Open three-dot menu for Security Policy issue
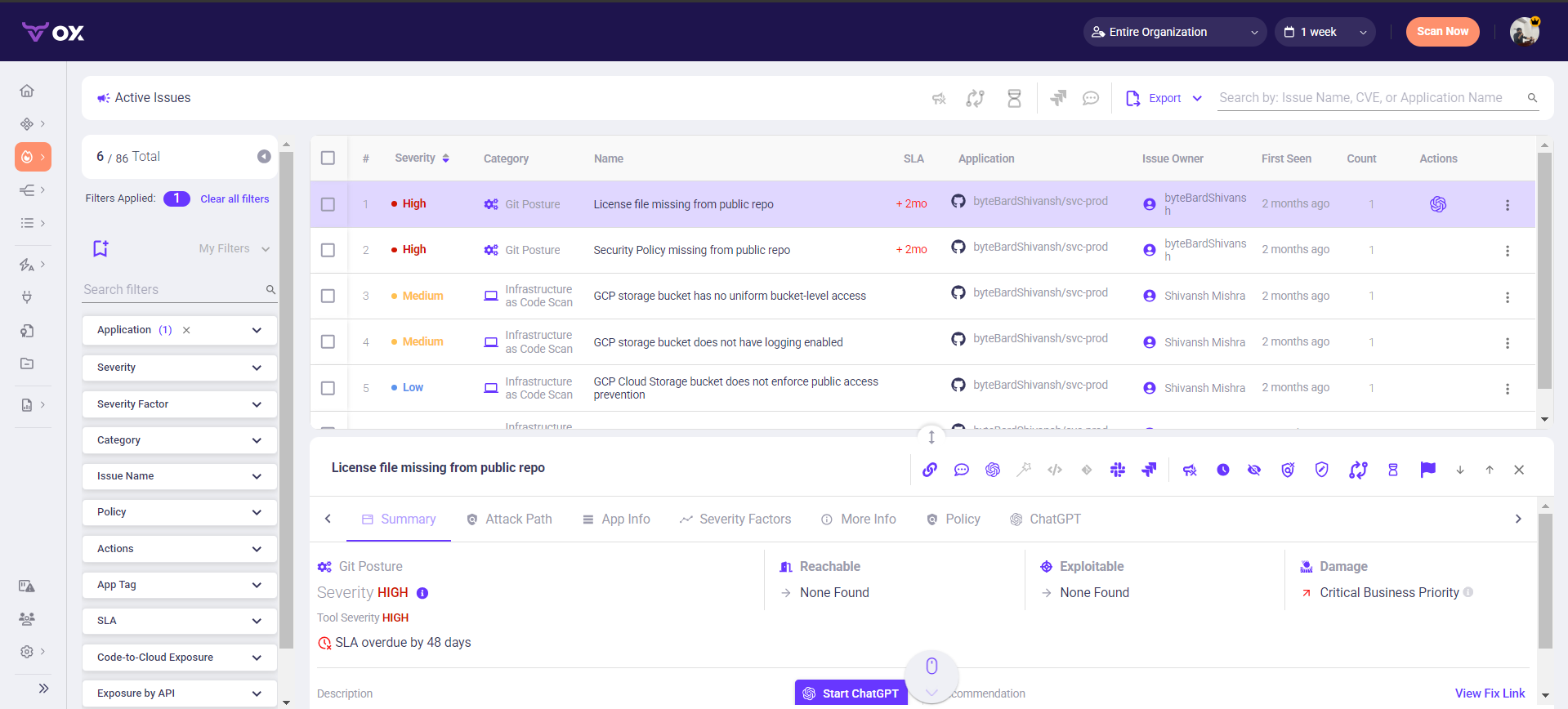 tap(1508, 251)
